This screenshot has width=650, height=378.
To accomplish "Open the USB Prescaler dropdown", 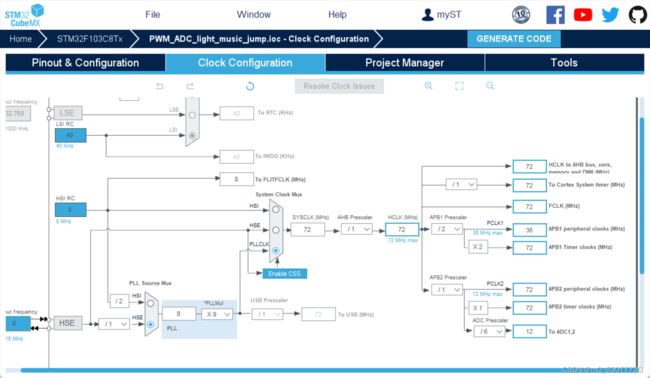I will [x=267, y=314].
